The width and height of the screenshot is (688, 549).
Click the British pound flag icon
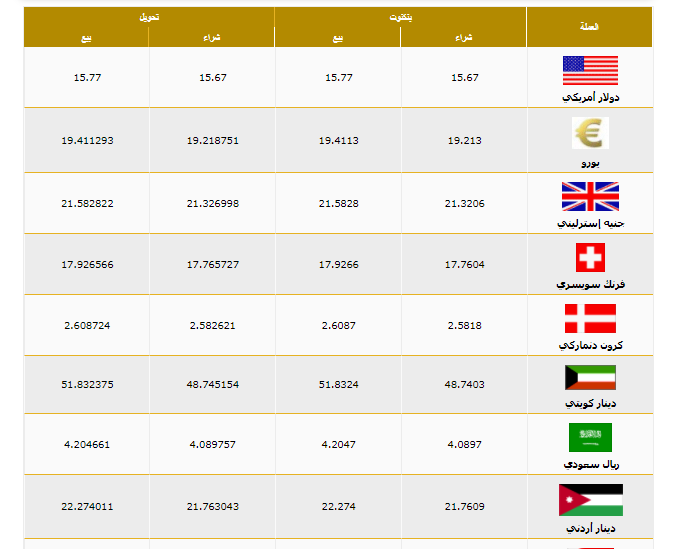pyautogui.click(x=590, y=195)
